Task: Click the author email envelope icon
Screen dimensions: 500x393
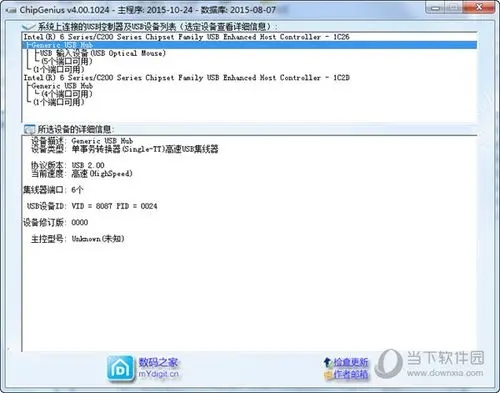Action: coord(328,375)
